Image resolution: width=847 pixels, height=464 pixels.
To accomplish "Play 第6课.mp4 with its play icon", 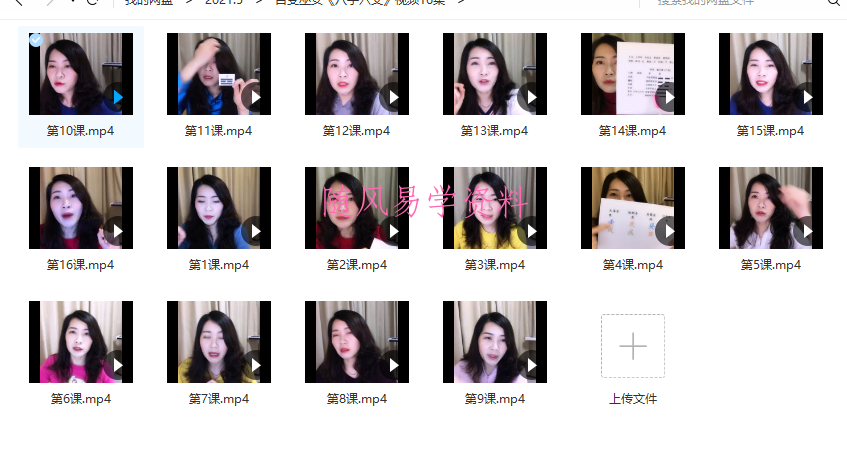I will point(117,365).
